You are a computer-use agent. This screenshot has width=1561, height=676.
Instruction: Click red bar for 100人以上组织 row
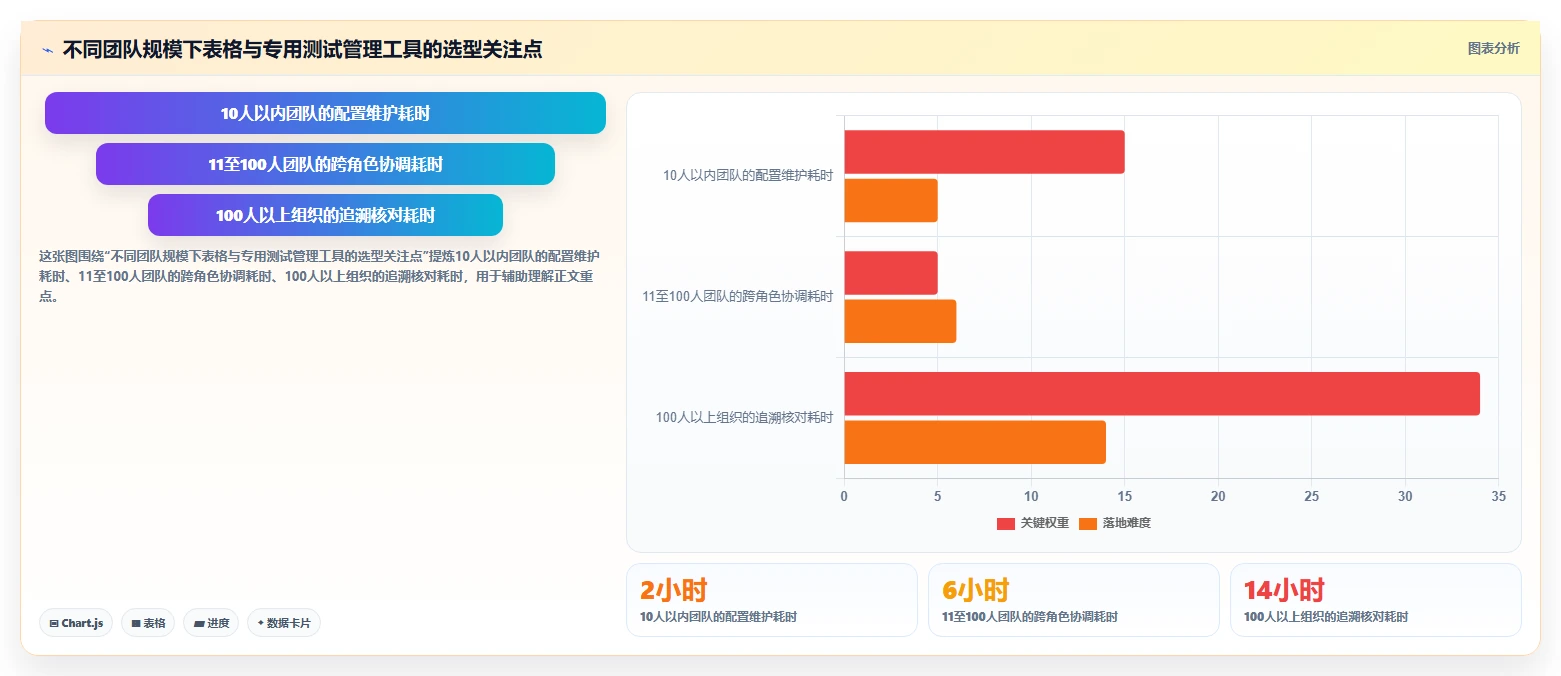(1162, 394)
